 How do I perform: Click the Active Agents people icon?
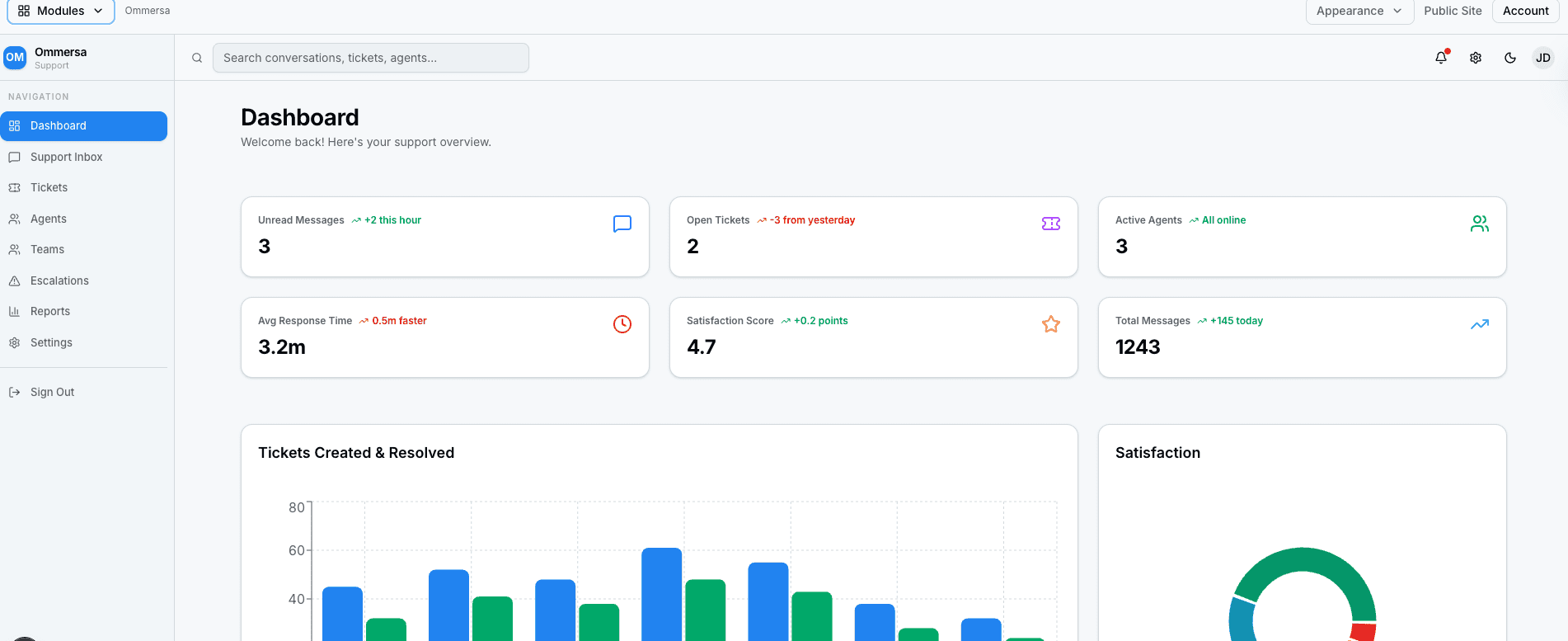pyautogui.click(x=1480, y=224)
